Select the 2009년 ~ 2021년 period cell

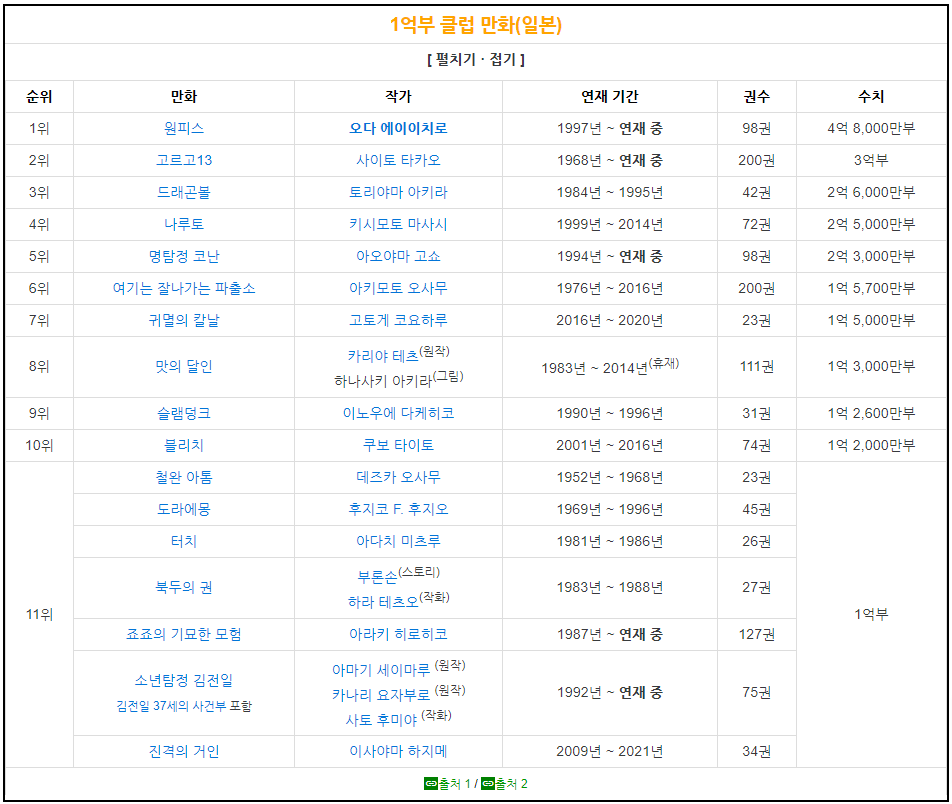(x=610, y=751)
